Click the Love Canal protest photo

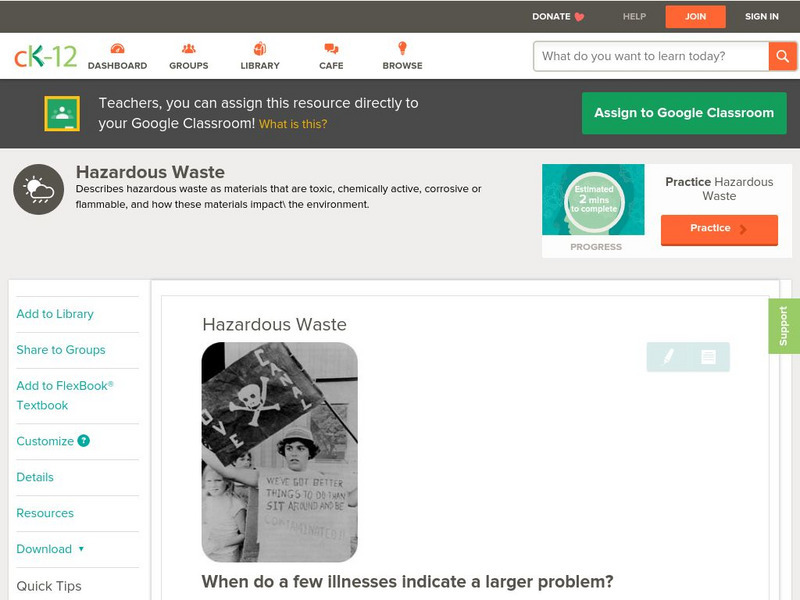pos(280,452)
